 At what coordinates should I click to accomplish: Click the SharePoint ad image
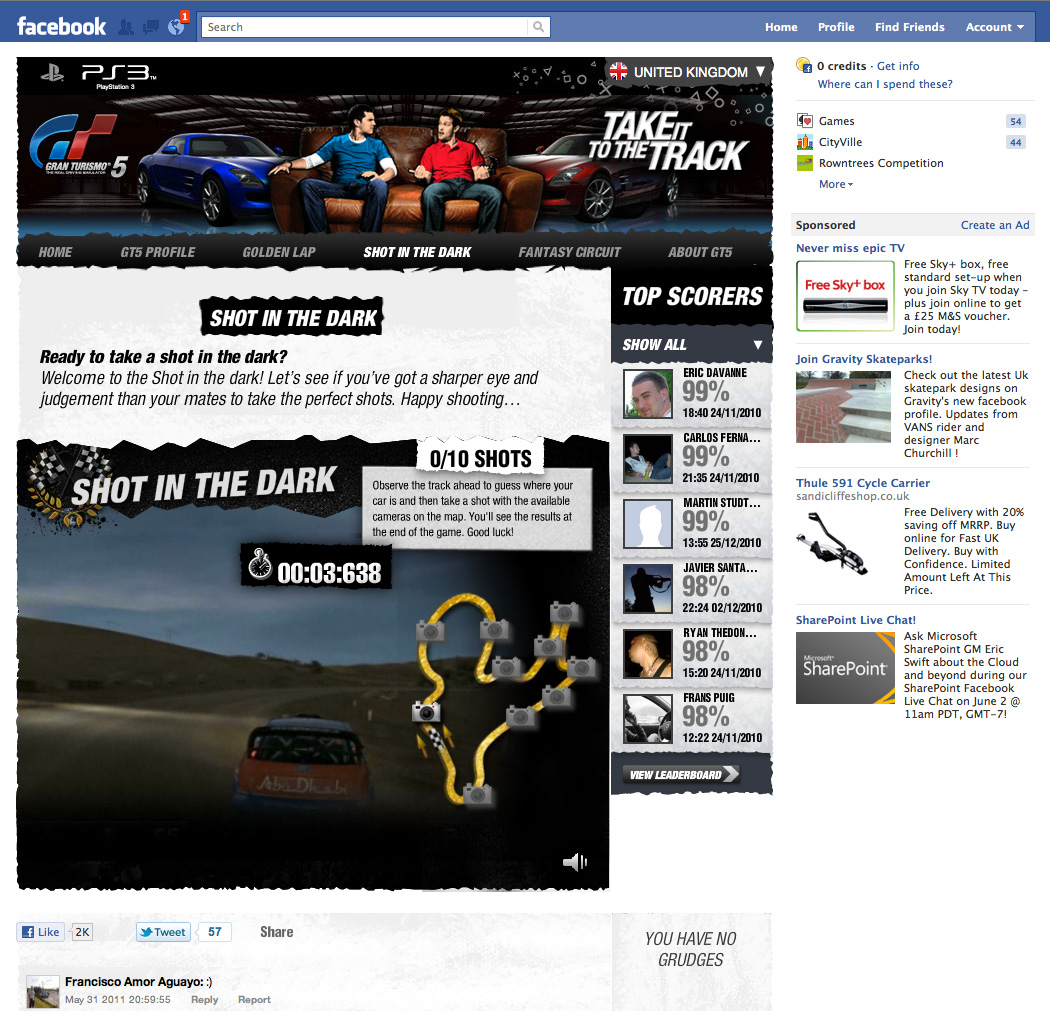[x=845, y=668]
